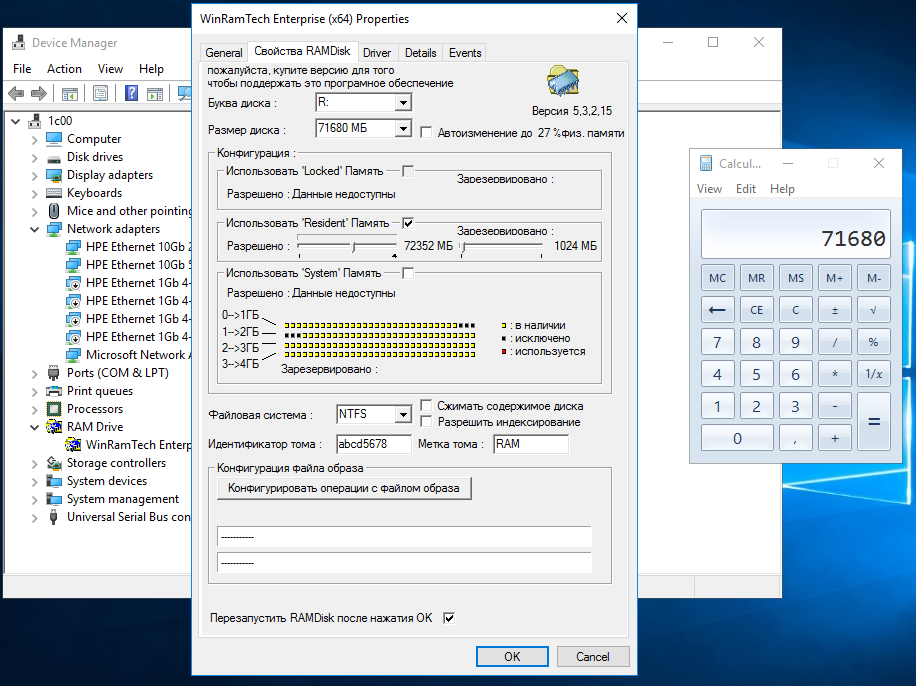
Task: Click the Network adapters category icon
Action: (x=54, y=229)
